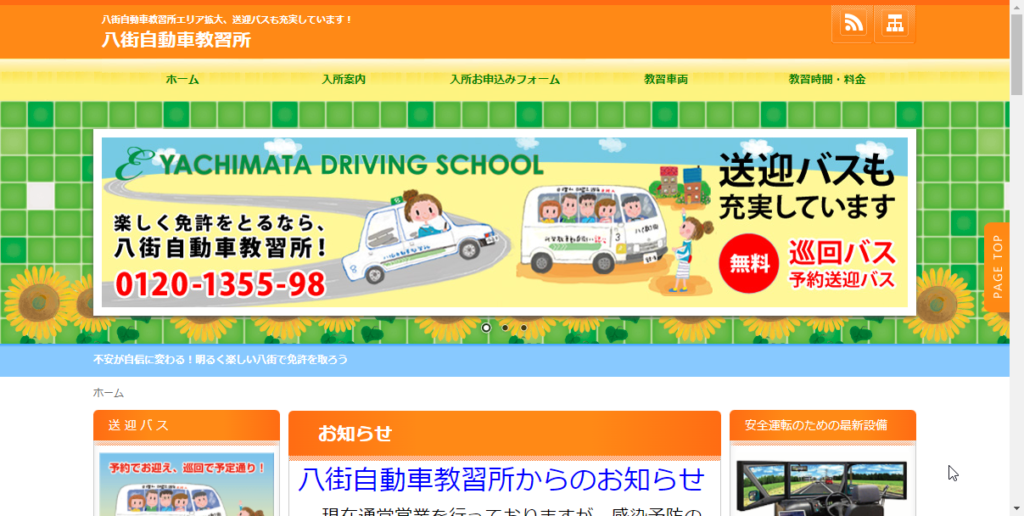Open the shuttle bus thumbnail image

[187, 484]
